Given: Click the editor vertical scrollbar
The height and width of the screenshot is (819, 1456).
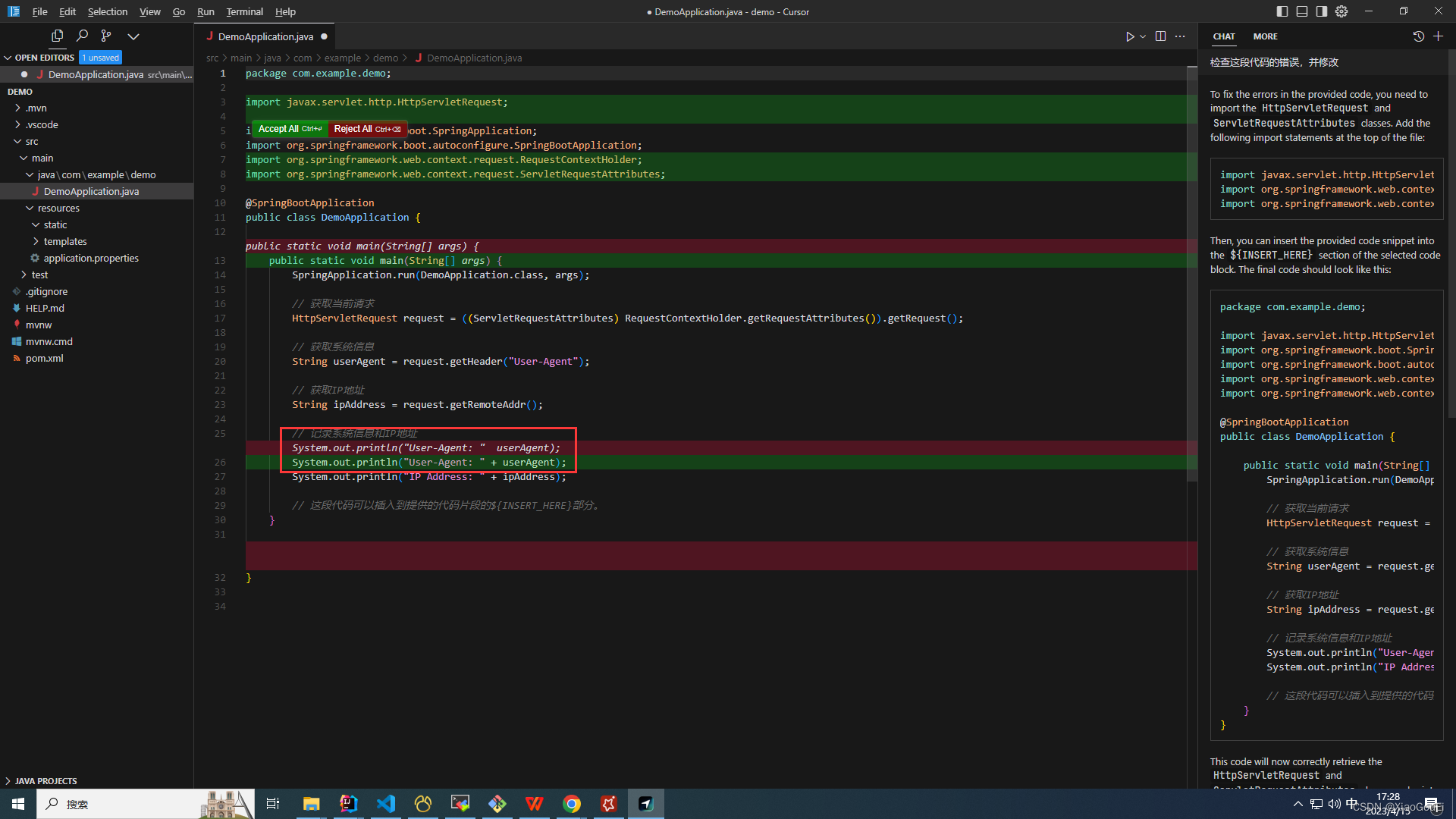Looking at the screenshot, I should [x=1192, y=273].
